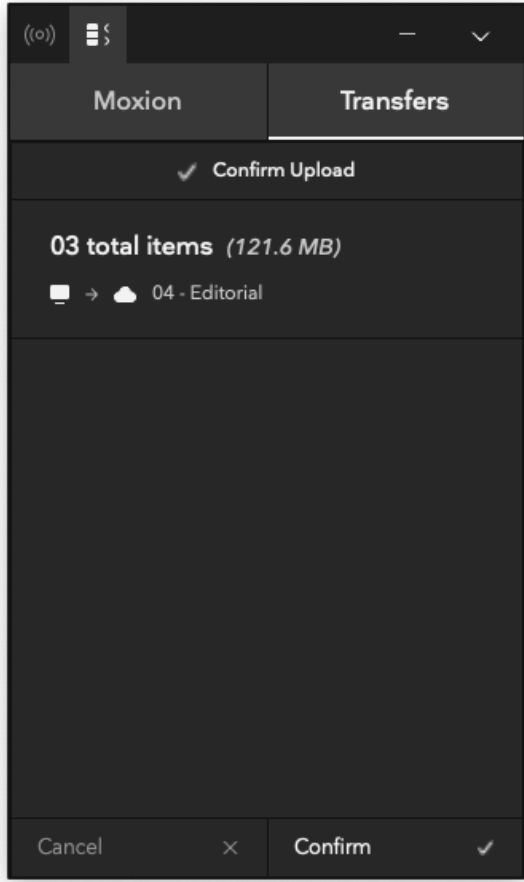Click the checkmark icon in Confirm bar
The image size is (524, 882).
click(x=485, y=847)
